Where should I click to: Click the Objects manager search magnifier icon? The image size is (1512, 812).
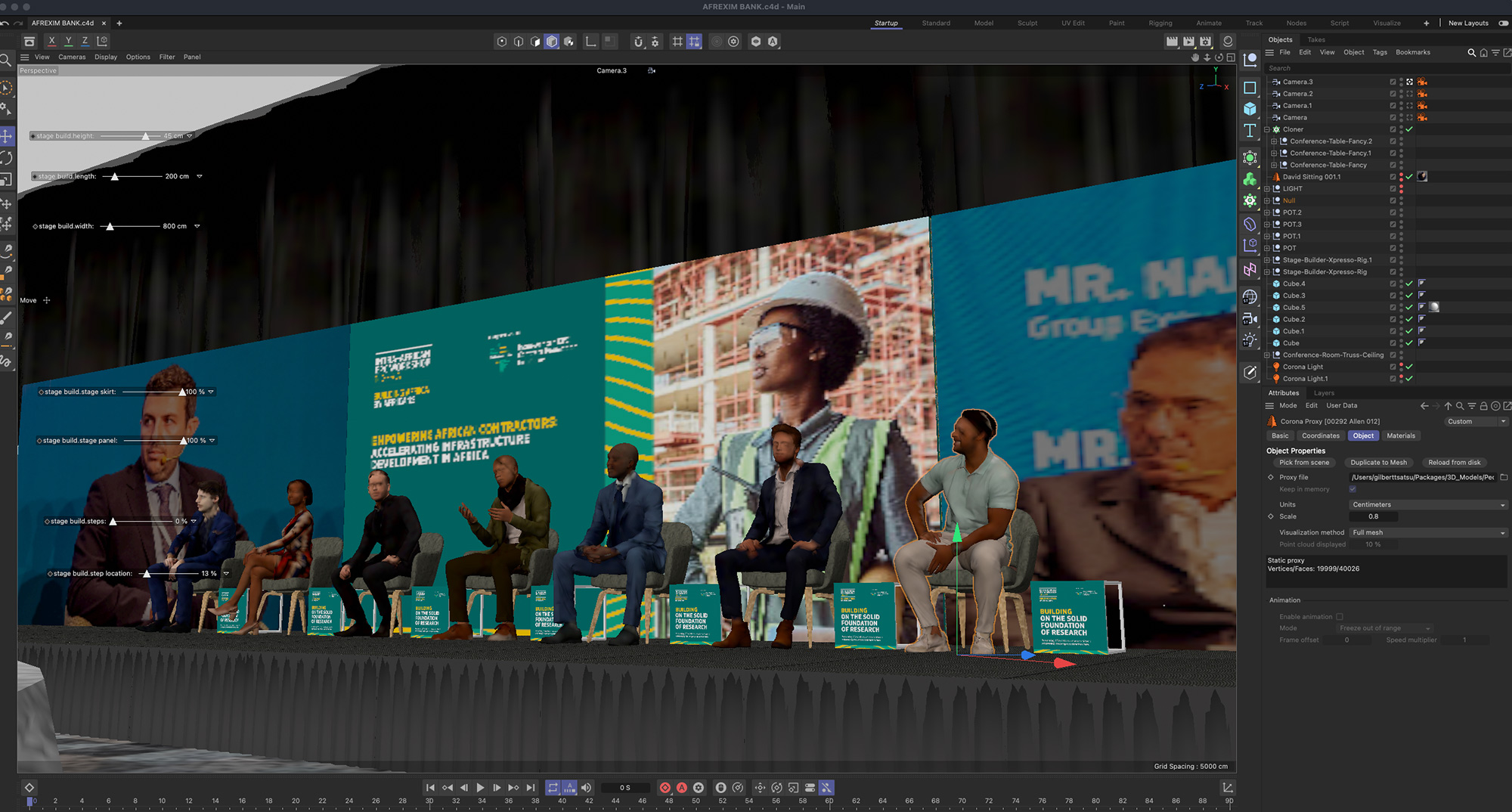click(x=1471, y=53)
